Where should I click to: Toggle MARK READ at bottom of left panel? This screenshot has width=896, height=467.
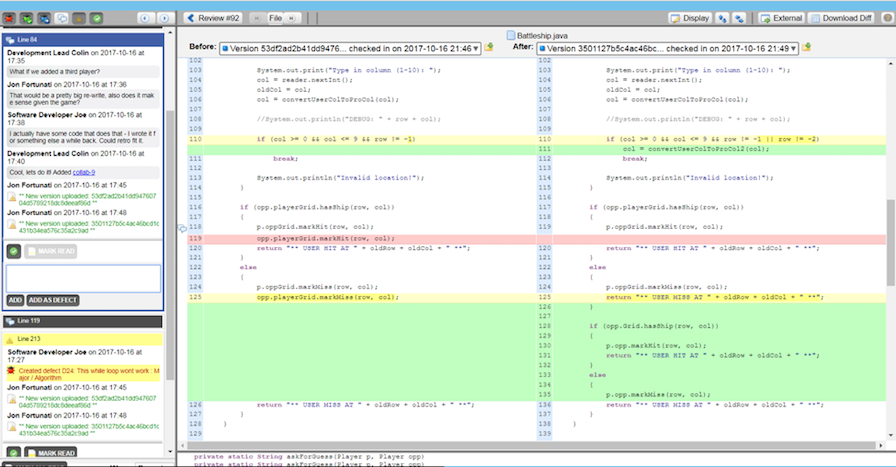(49, 454)
